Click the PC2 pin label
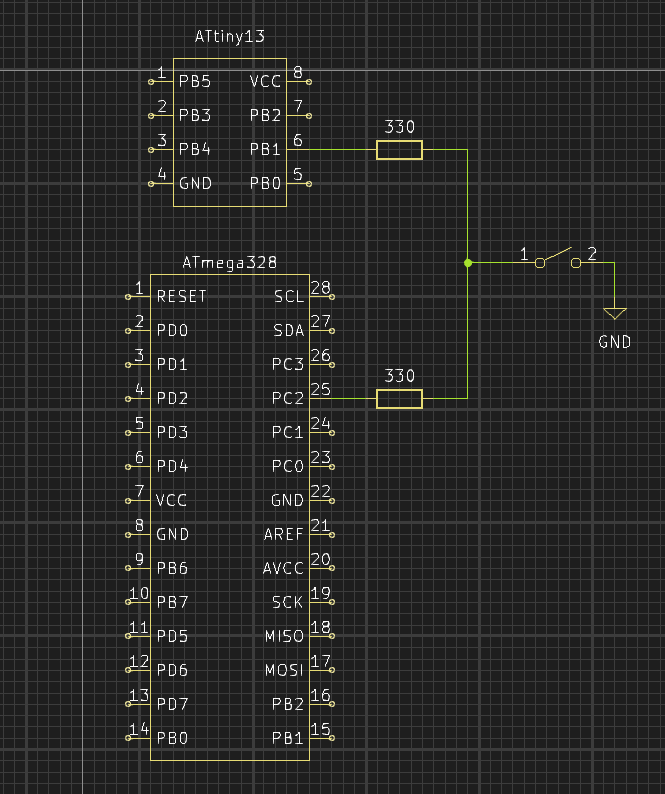 pos(288,398)
